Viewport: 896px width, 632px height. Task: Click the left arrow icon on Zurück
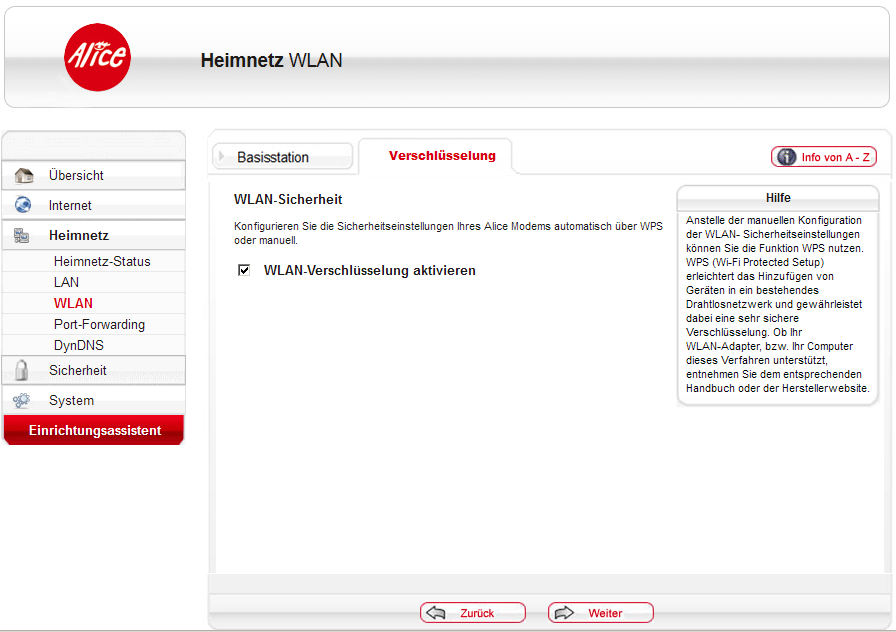[436, 613]
